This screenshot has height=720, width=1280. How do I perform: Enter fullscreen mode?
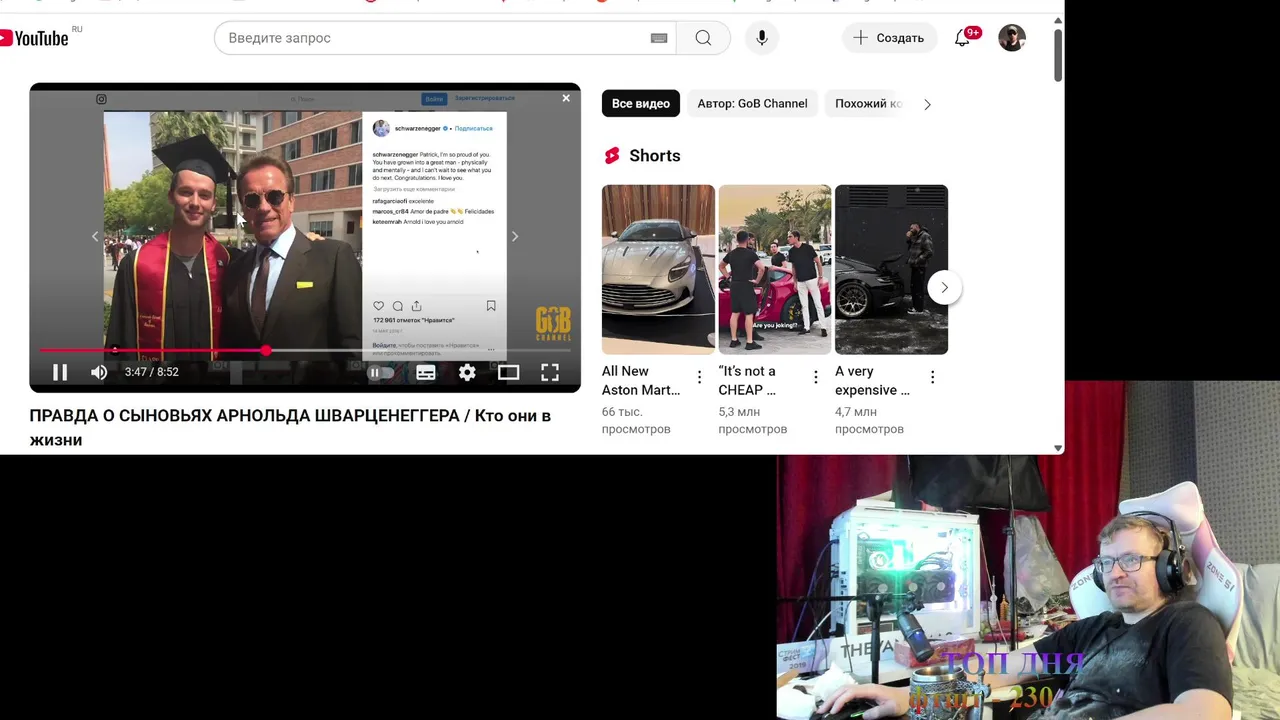click(x=550, y=372)
